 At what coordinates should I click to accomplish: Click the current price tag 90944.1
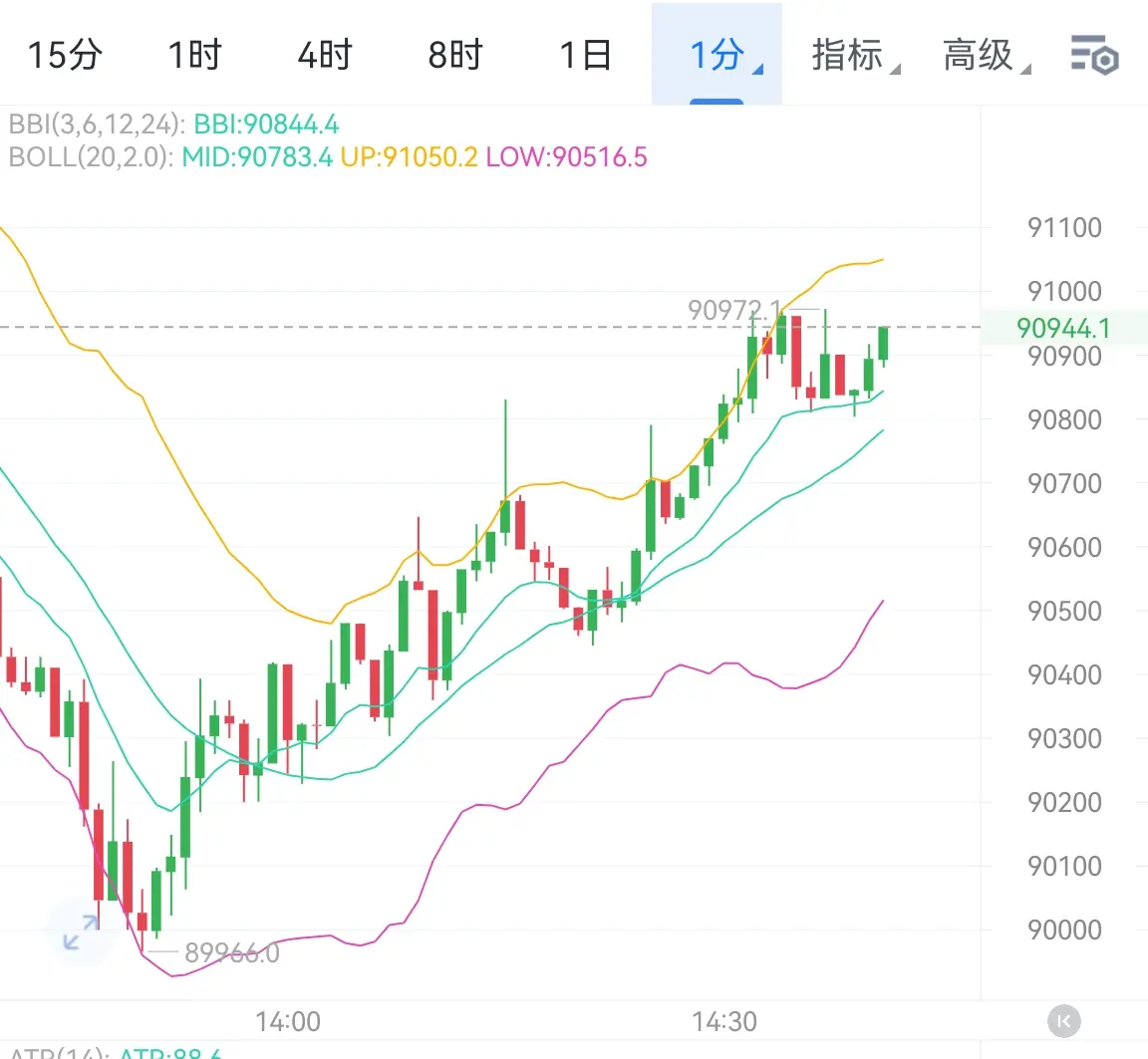click(1063, 328)
